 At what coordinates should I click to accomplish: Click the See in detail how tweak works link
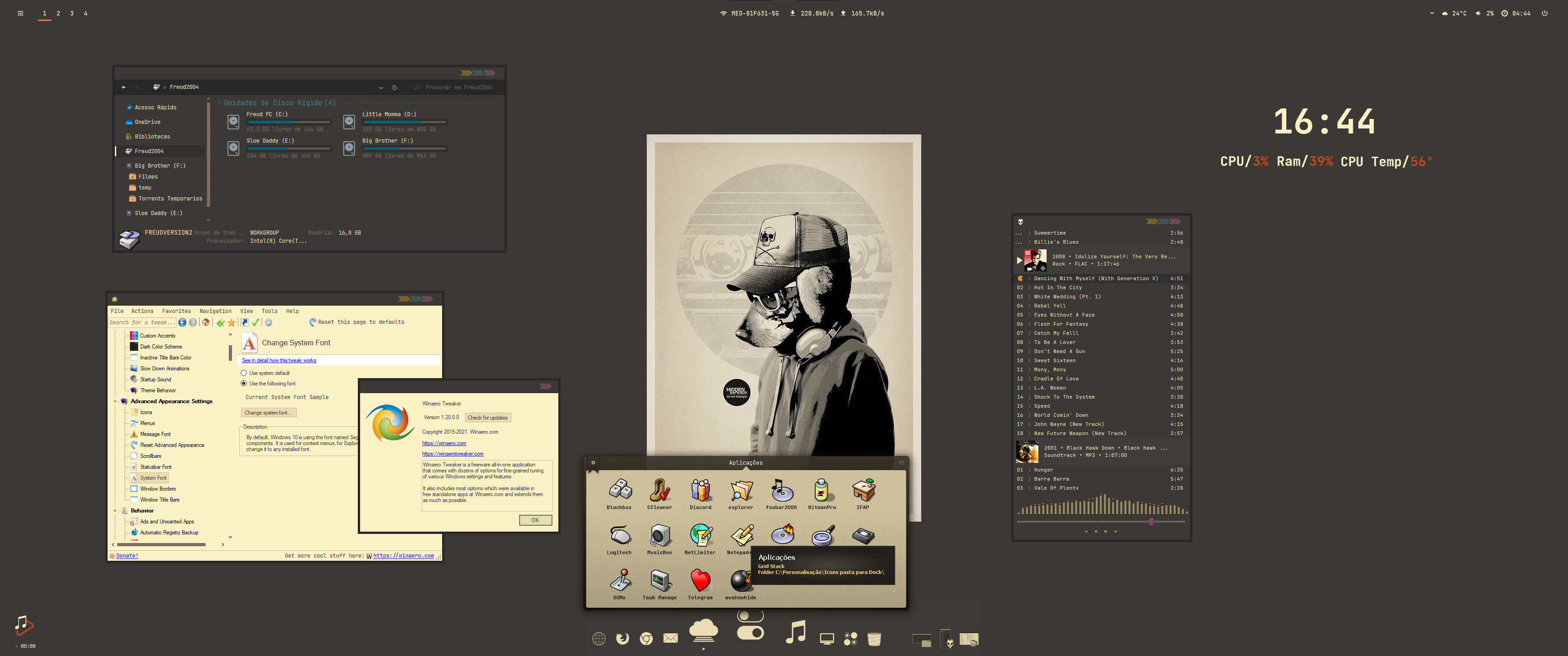(x=279, y=360)
